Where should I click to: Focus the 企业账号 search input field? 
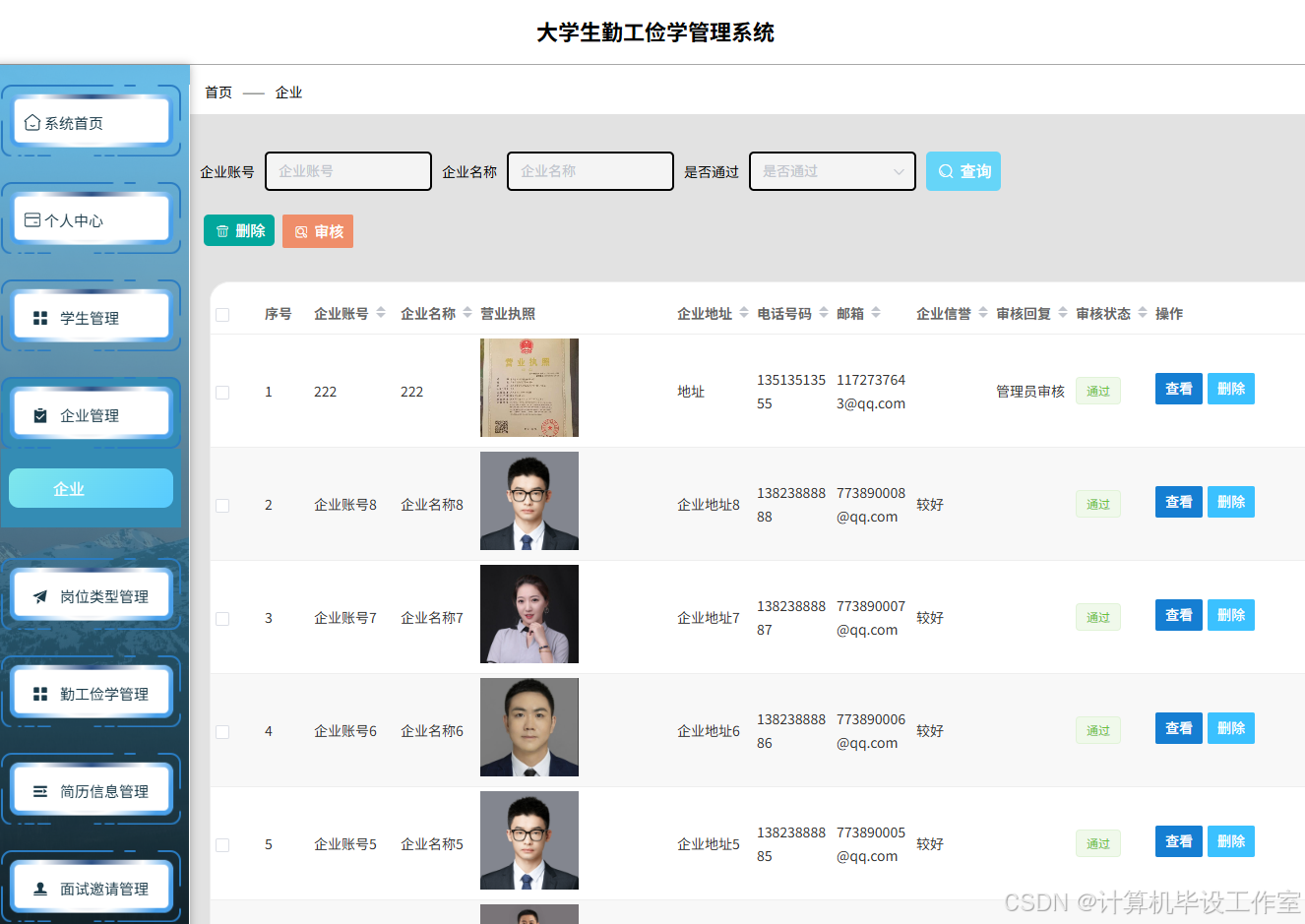348,171
